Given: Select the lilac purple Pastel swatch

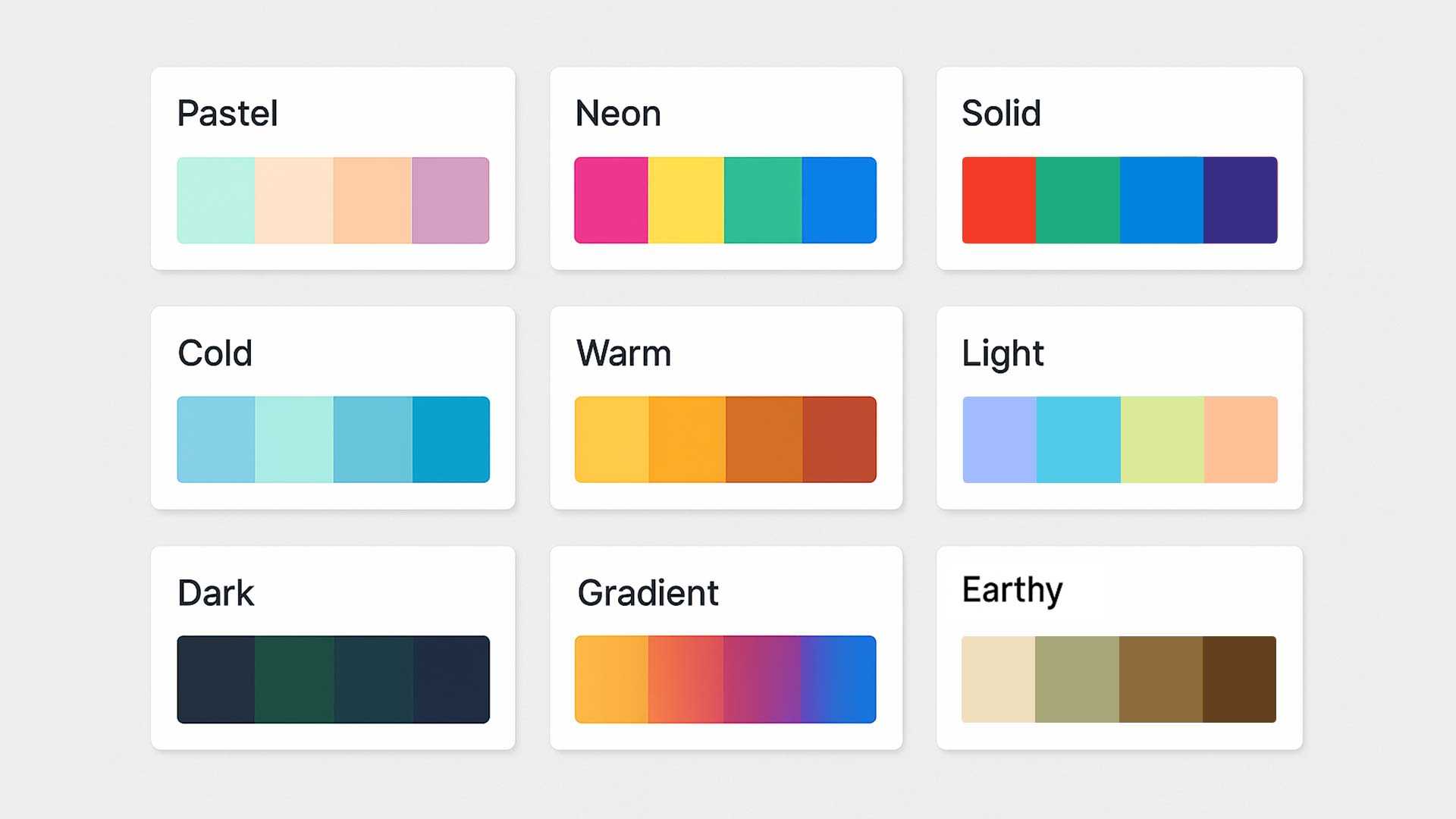Looking at the screenshot, I should pos(450,200).
